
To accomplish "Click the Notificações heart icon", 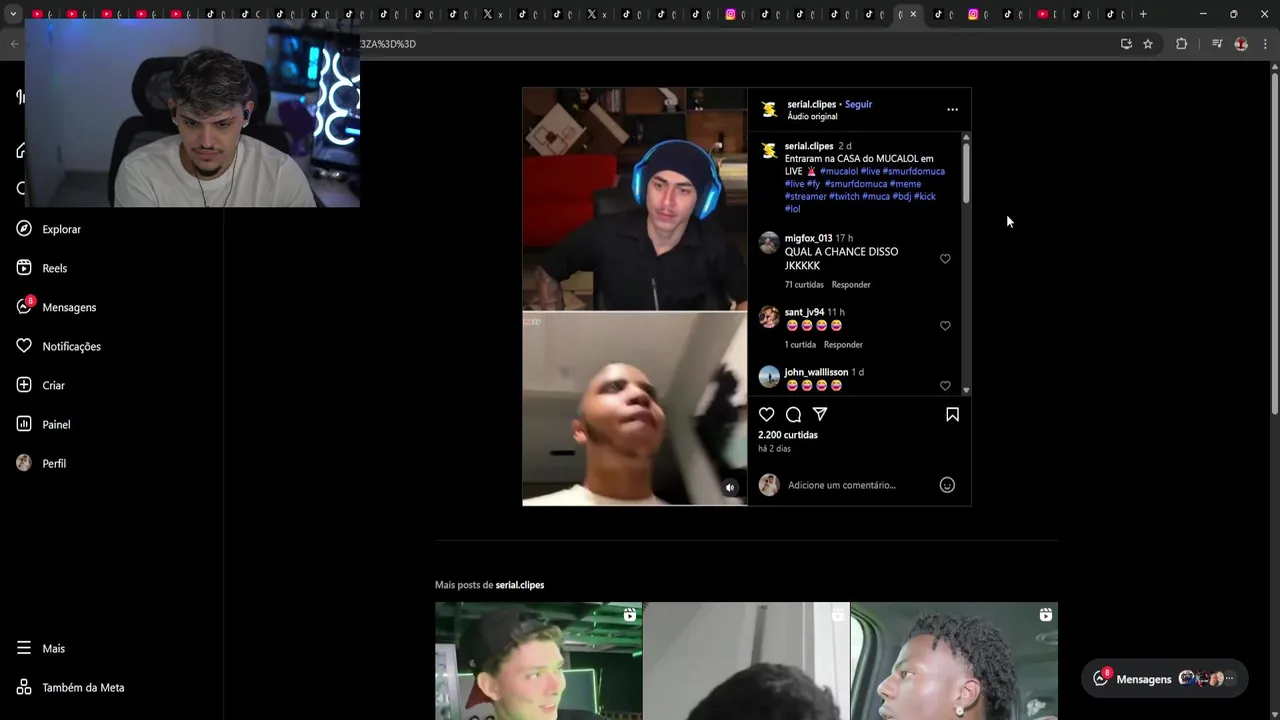I will [x=24, y=346].
